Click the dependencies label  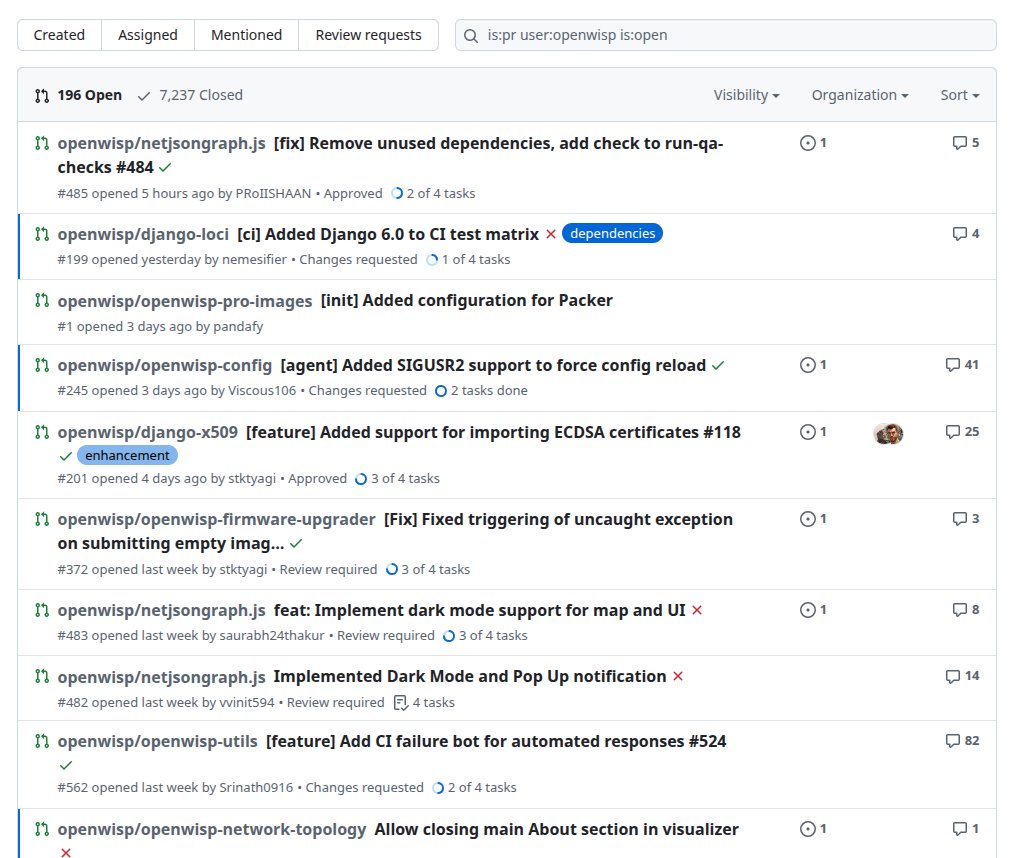pyautogui.click(x=612, y=233)
